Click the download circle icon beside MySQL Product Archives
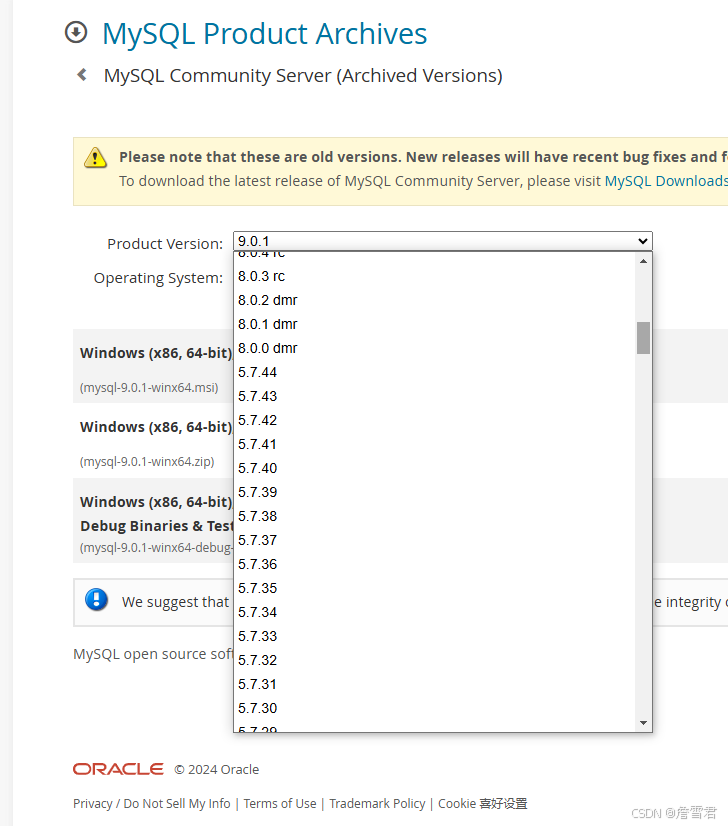 pyautogui.click(x=76, y=32)
